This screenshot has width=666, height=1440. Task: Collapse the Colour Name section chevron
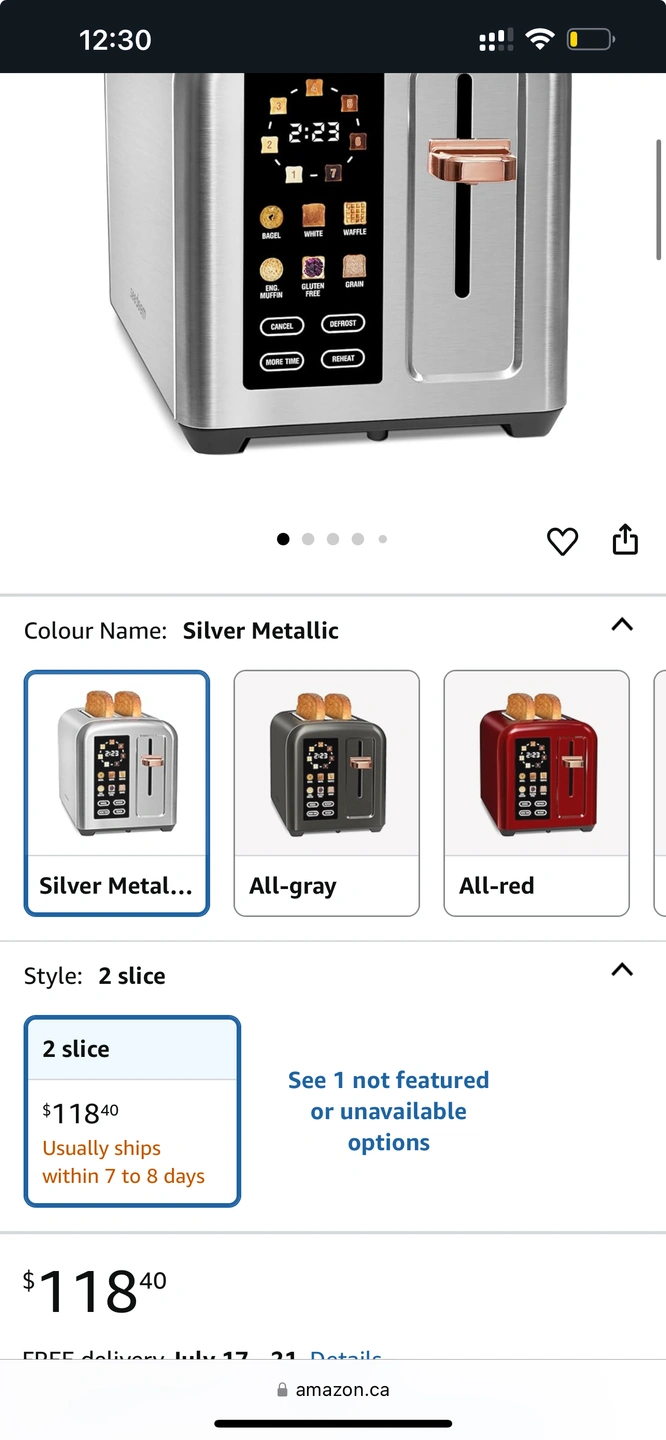(622, 624)
